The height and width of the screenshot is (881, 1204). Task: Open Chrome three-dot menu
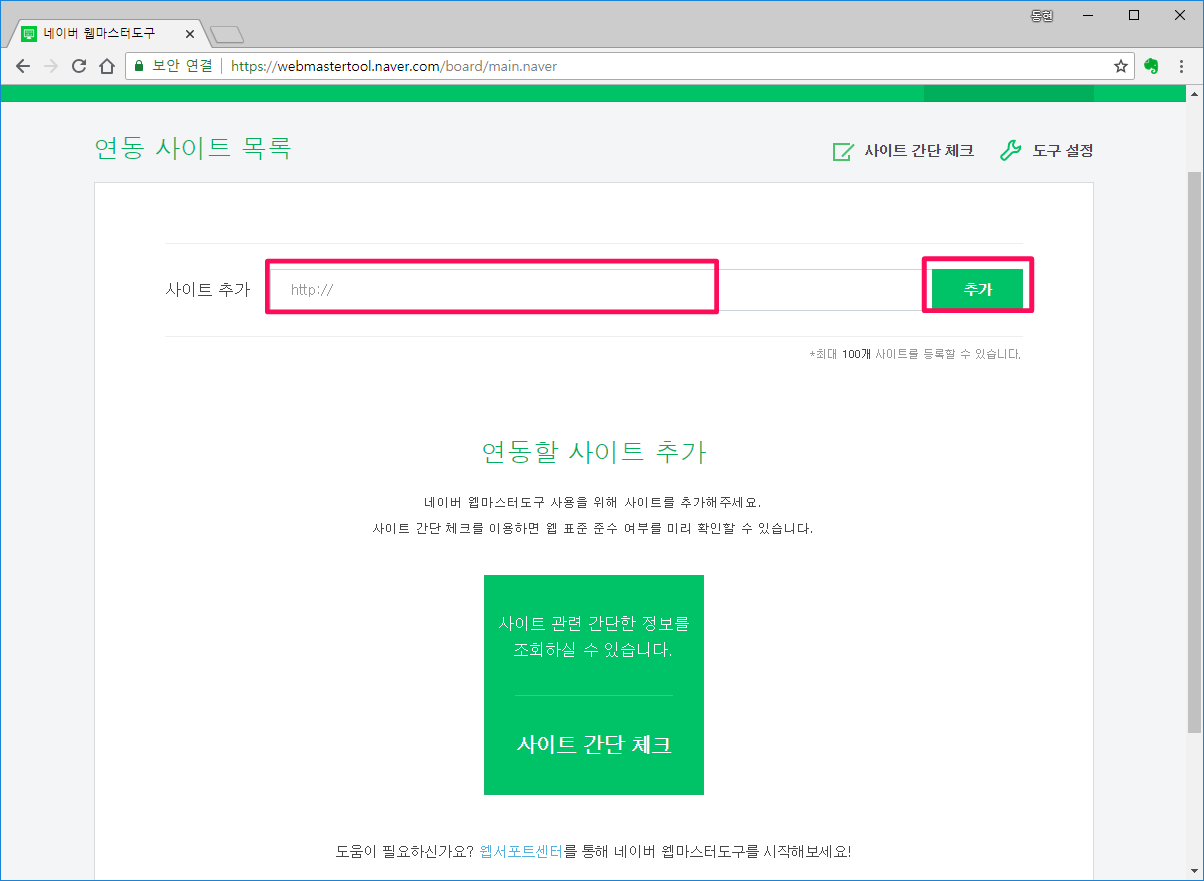[x=1182, y=67]
